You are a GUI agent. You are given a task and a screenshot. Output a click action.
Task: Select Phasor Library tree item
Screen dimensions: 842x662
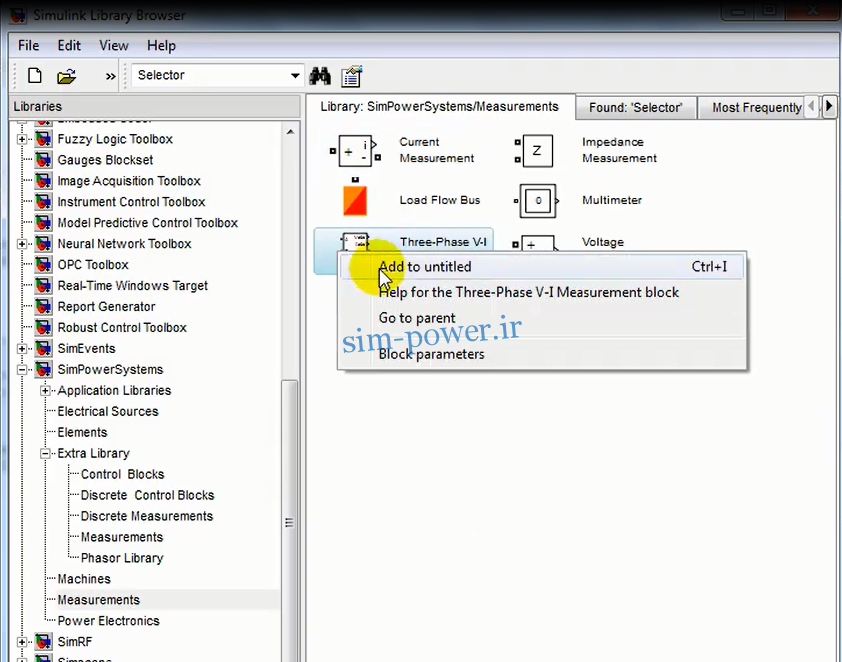(x=122, y=558)
